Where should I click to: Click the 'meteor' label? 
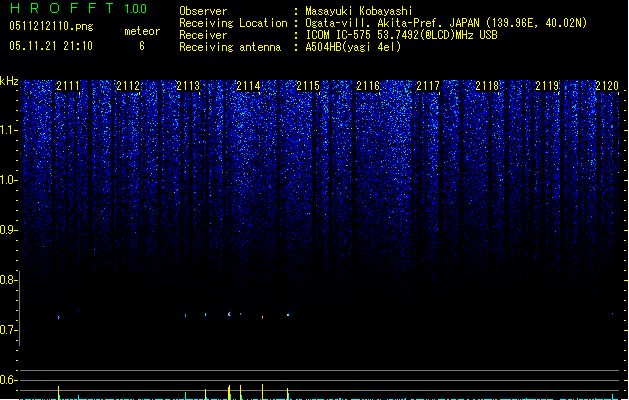142,31
